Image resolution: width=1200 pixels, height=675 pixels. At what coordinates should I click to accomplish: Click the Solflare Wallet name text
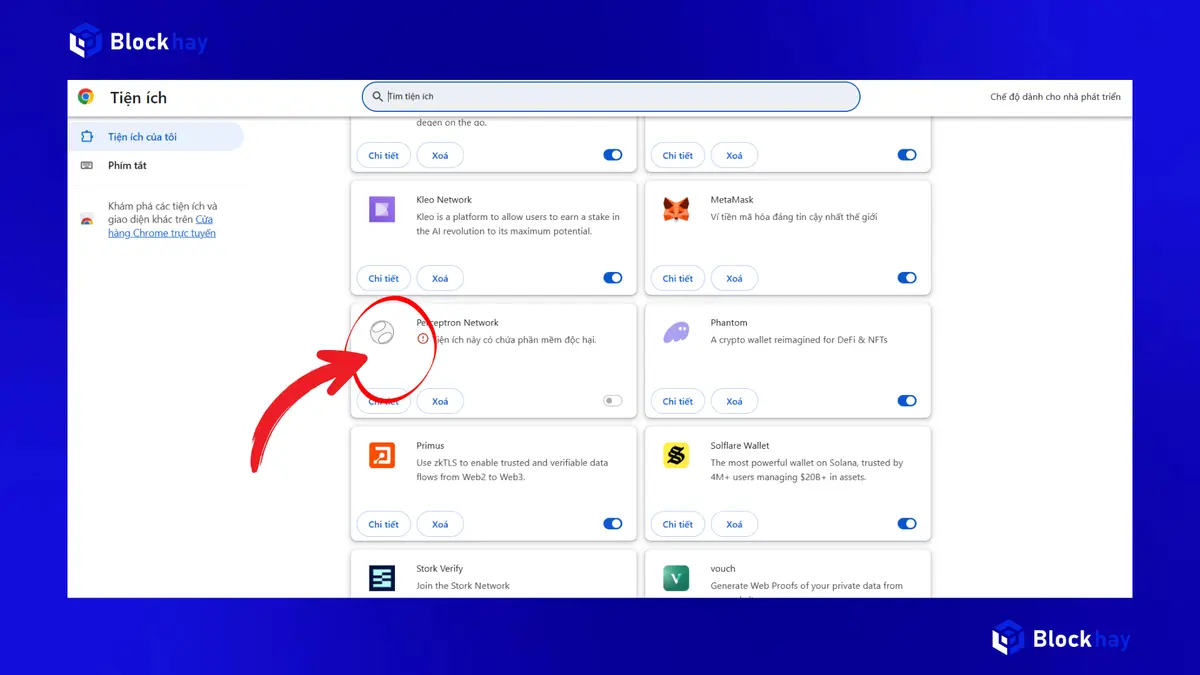[740, 446]
